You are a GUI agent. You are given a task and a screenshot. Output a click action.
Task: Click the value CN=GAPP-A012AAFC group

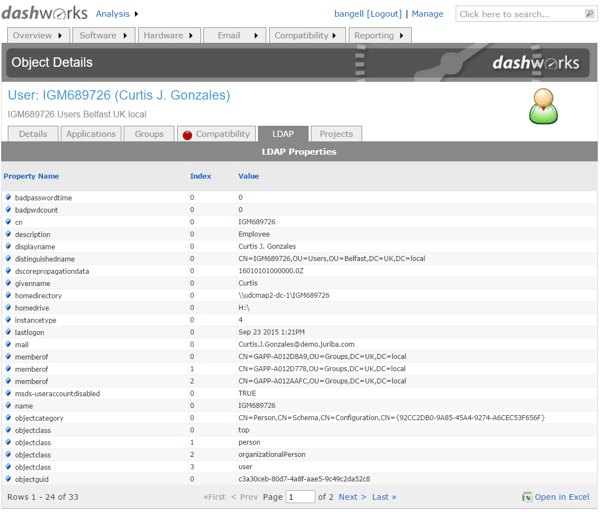[x=322, y=381]
